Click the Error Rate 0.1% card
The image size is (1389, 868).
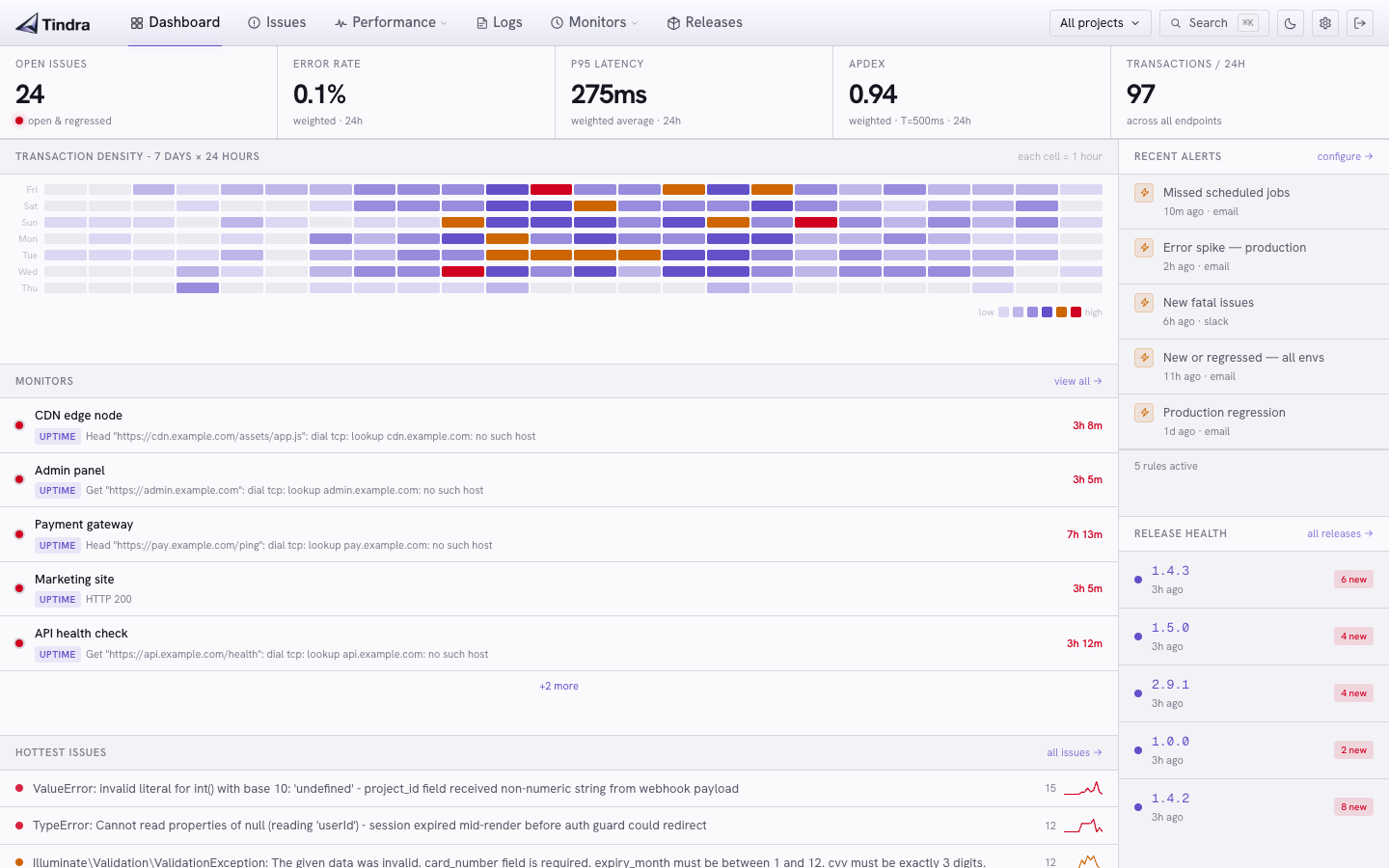point(416,93)
